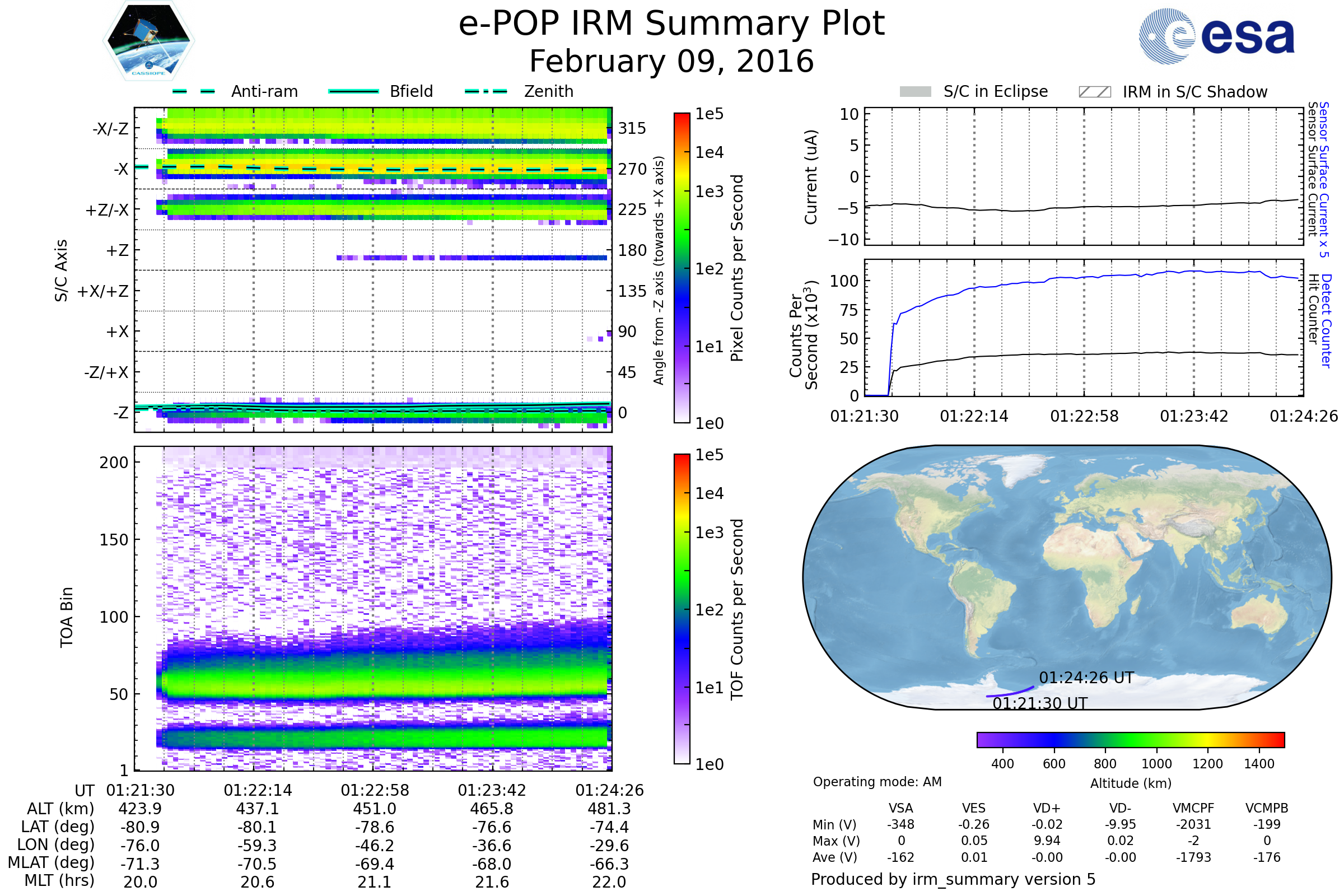This screenshot has height=896, width=1344.
Task: Click the VMCPF column header
Action: pyautogui.click(x=1193, y=808)
